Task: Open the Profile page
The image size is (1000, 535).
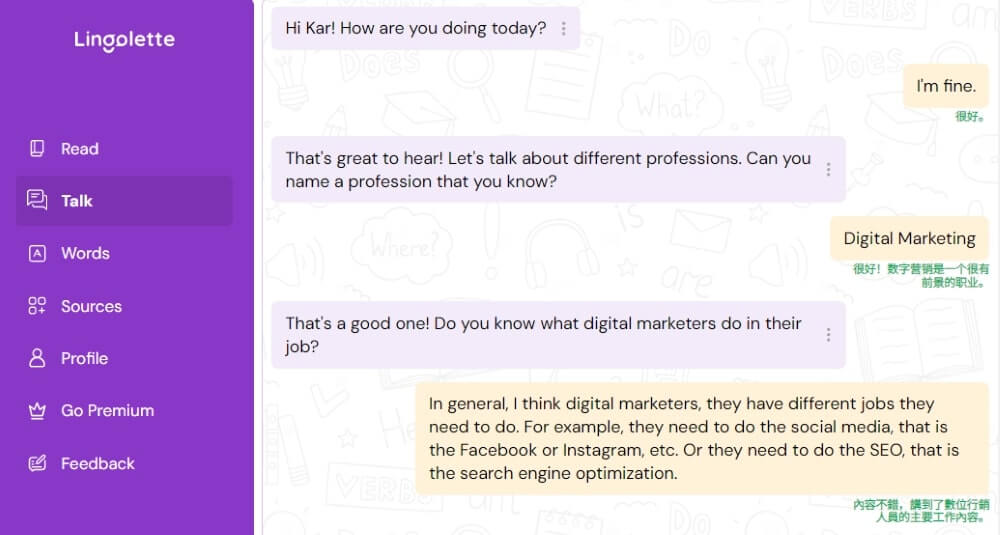Action: coord(84,358)
